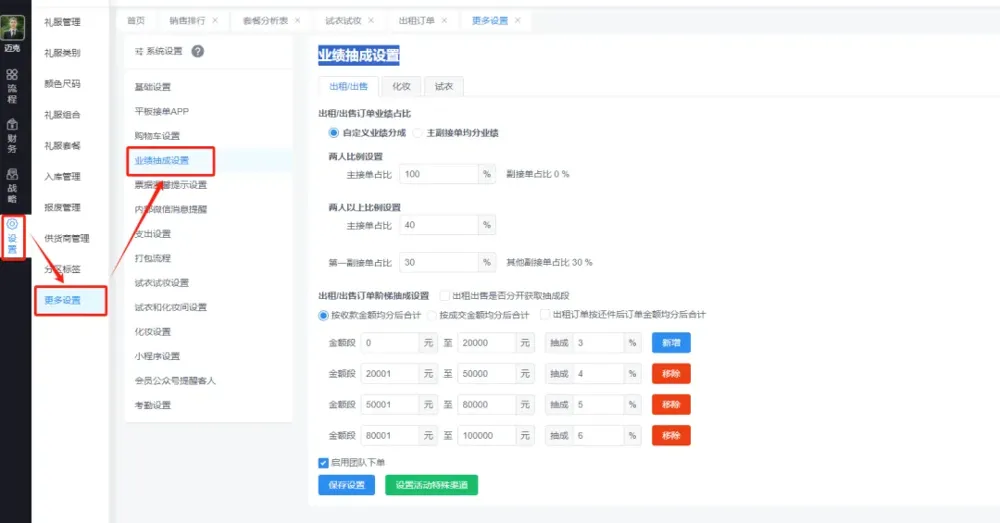Open the 流程 section in the sidebar
The image size is (1000, 523).
[12, 86]
